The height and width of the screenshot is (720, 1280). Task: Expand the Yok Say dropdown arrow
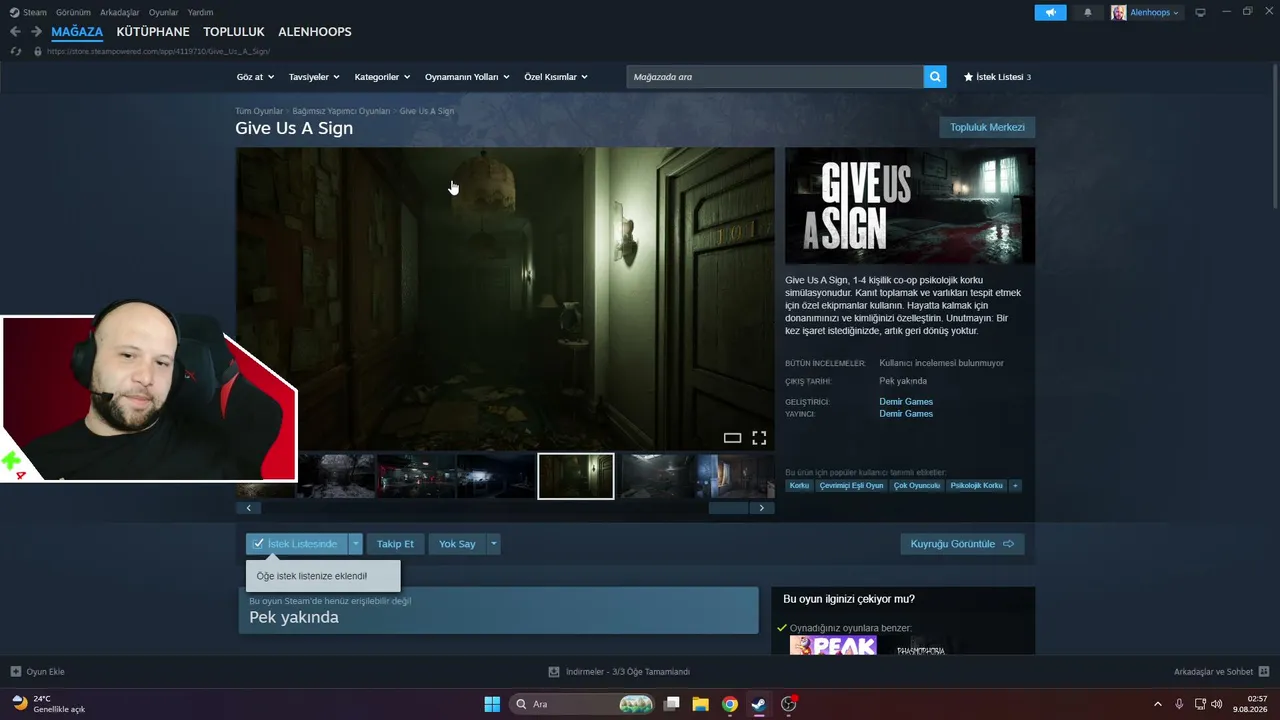(494, 544)
